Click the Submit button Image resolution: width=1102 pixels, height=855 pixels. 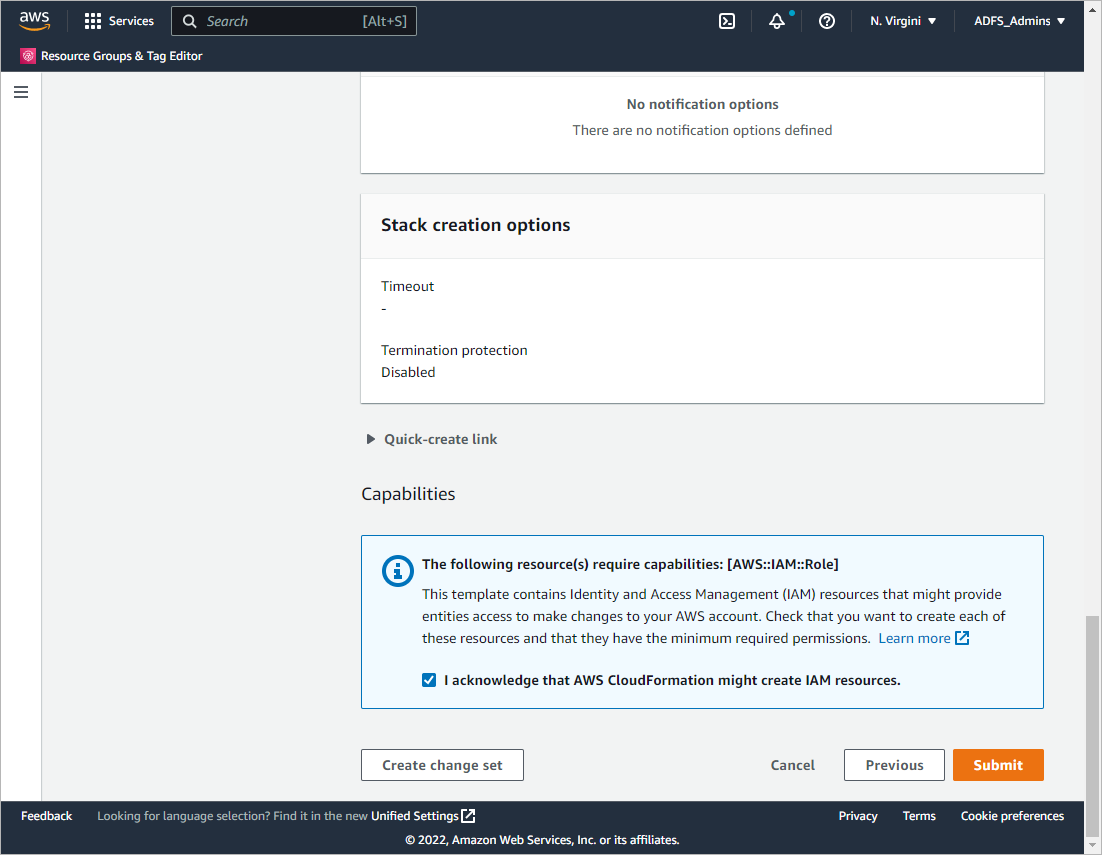tap(998, 765)
